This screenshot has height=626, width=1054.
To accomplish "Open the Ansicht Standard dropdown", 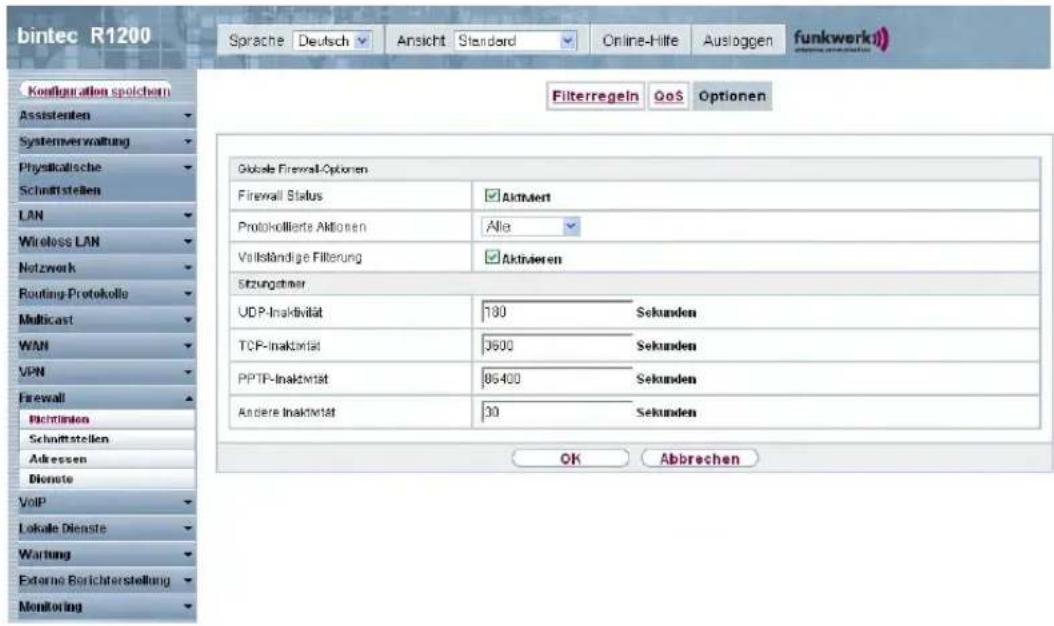I will point(516,41).
